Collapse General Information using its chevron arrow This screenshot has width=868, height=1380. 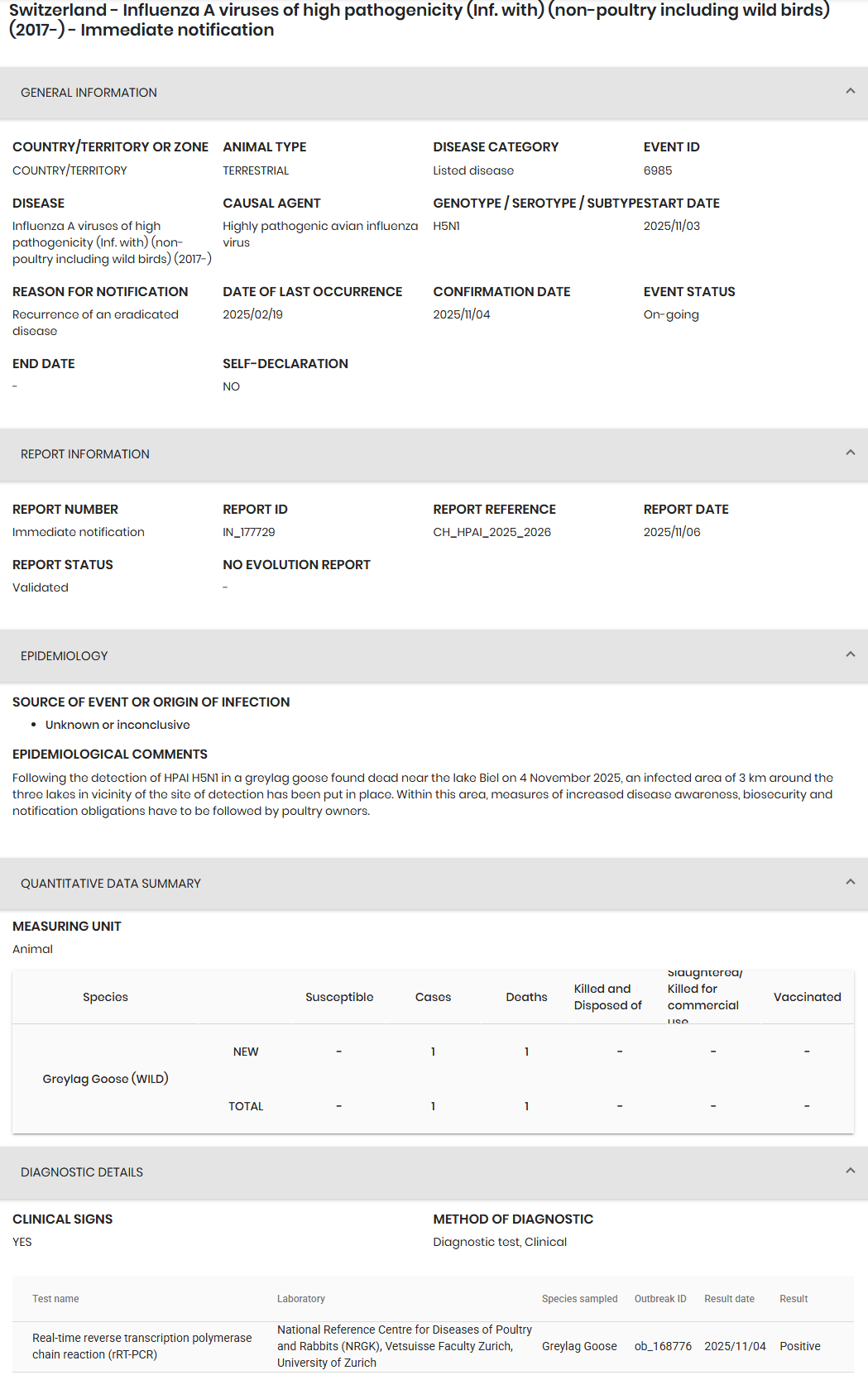tap(850, 91)
